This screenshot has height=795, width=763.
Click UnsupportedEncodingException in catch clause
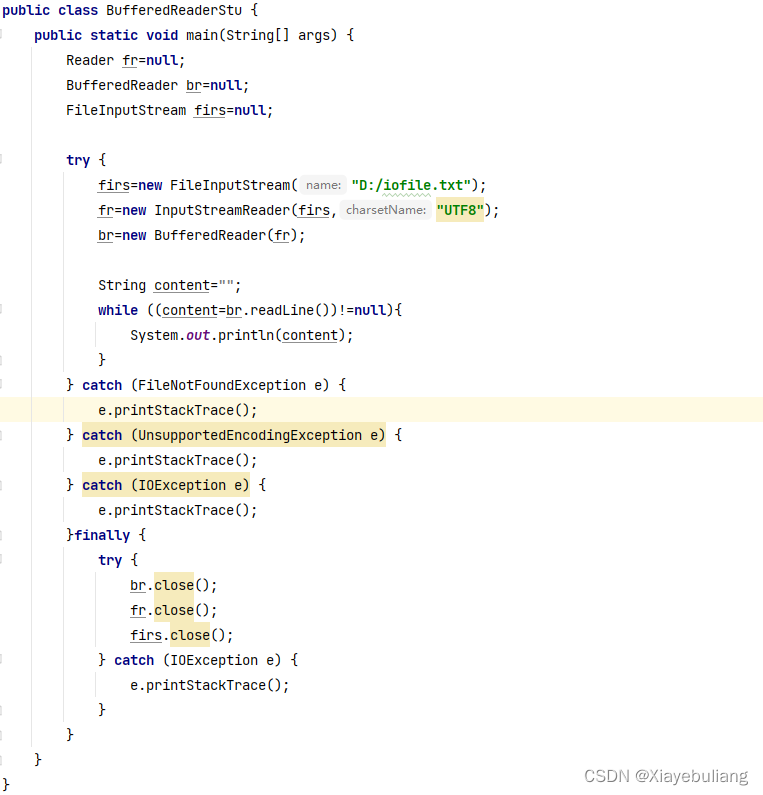click(249, 435)
